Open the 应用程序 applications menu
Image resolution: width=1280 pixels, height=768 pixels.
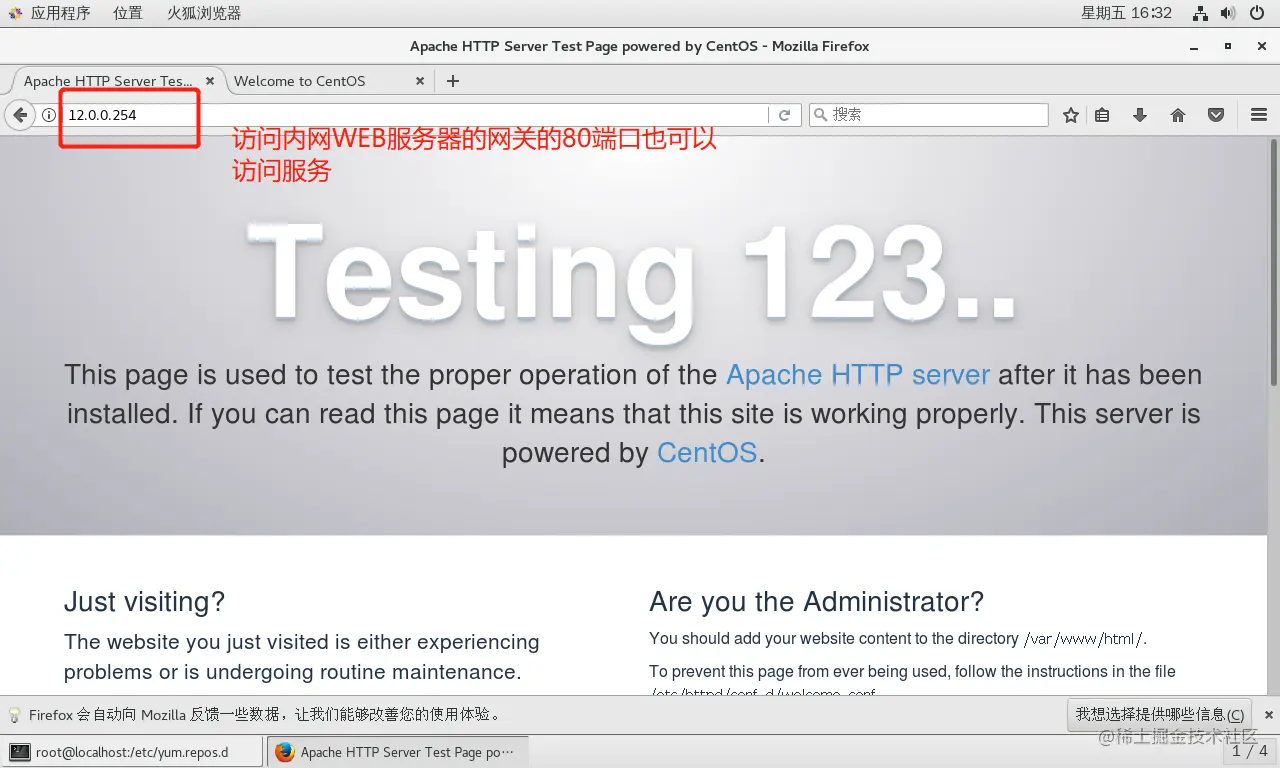pyautogui.click(x=60, y=13)
